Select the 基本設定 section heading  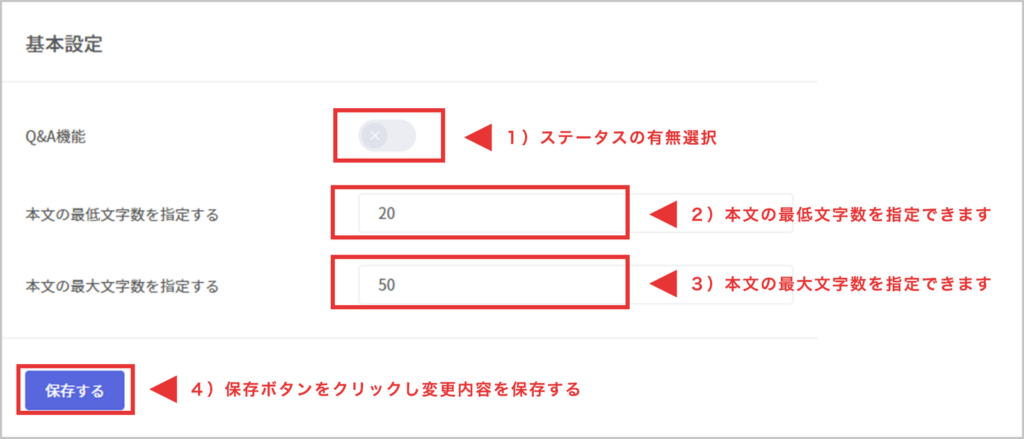[65, 44]
